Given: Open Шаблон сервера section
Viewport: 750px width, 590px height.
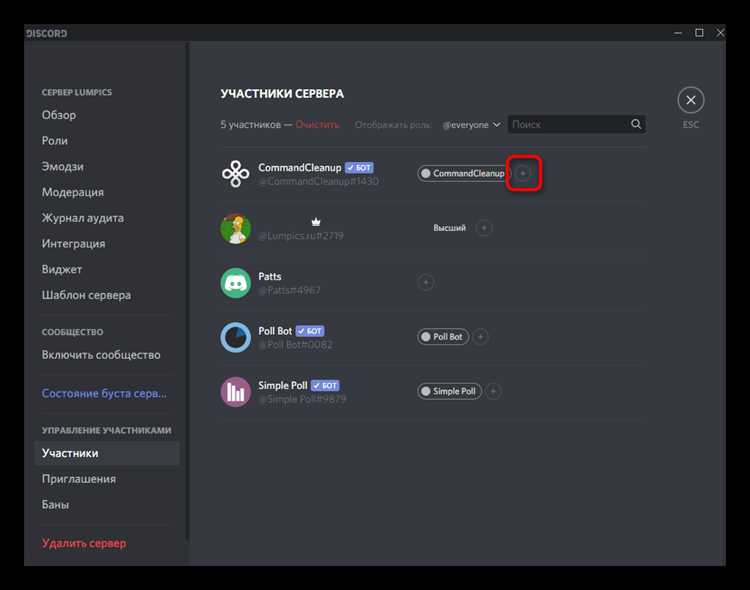Looking at the screenshot, I should tap(86, 295).
